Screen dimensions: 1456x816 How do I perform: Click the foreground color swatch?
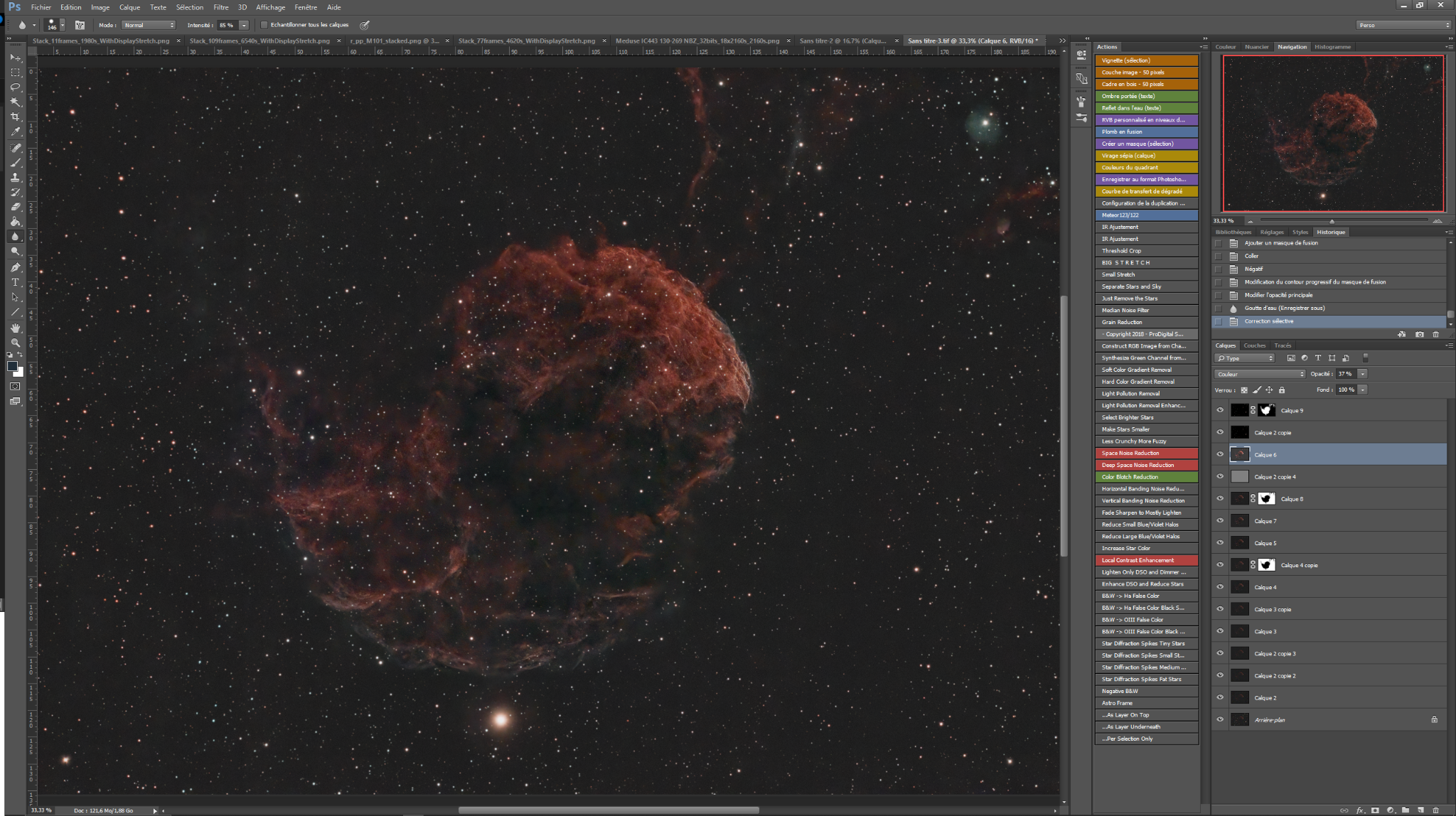coord(12,366)
